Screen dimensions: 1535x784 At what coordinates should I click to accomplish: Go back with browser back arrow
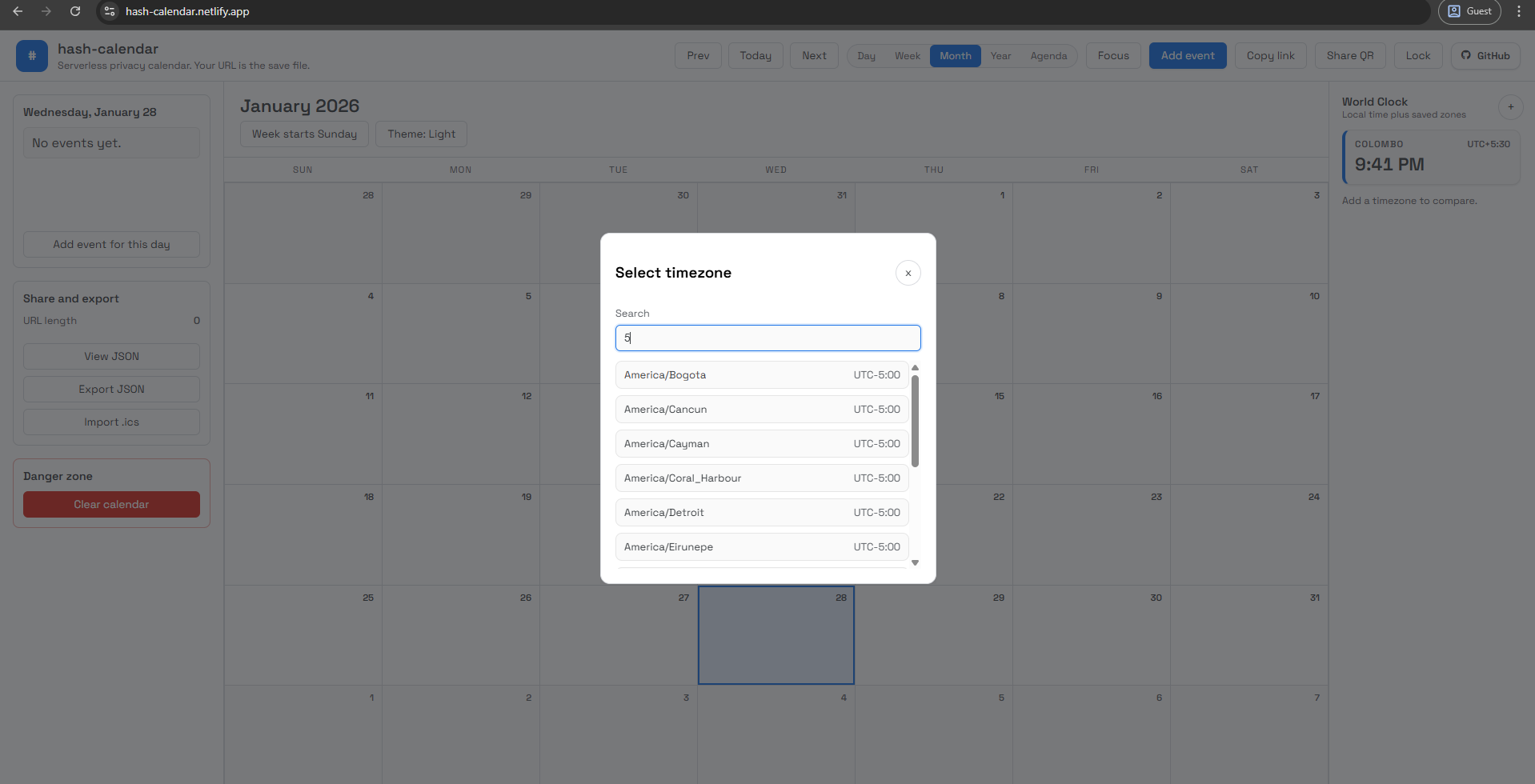[18, 11]
